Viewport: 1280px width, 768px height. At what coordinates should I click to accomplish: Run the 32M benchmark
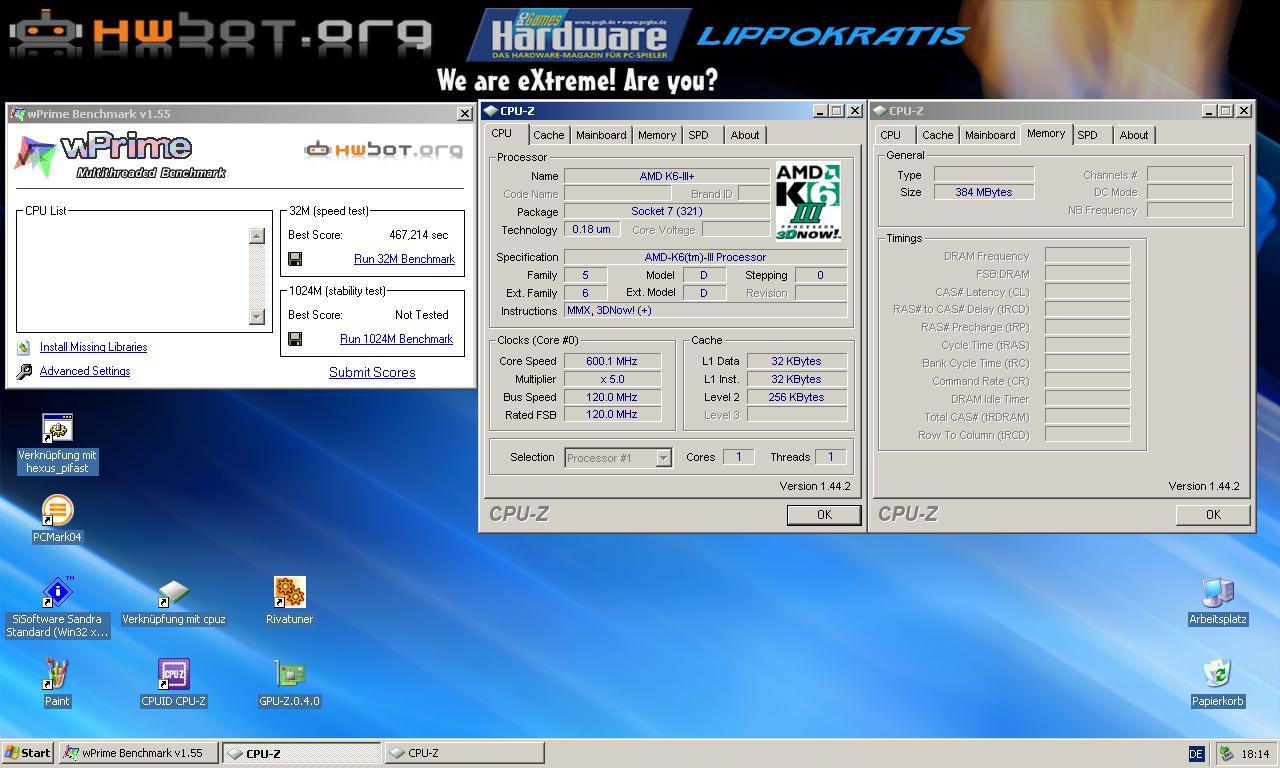coord(404,259)
